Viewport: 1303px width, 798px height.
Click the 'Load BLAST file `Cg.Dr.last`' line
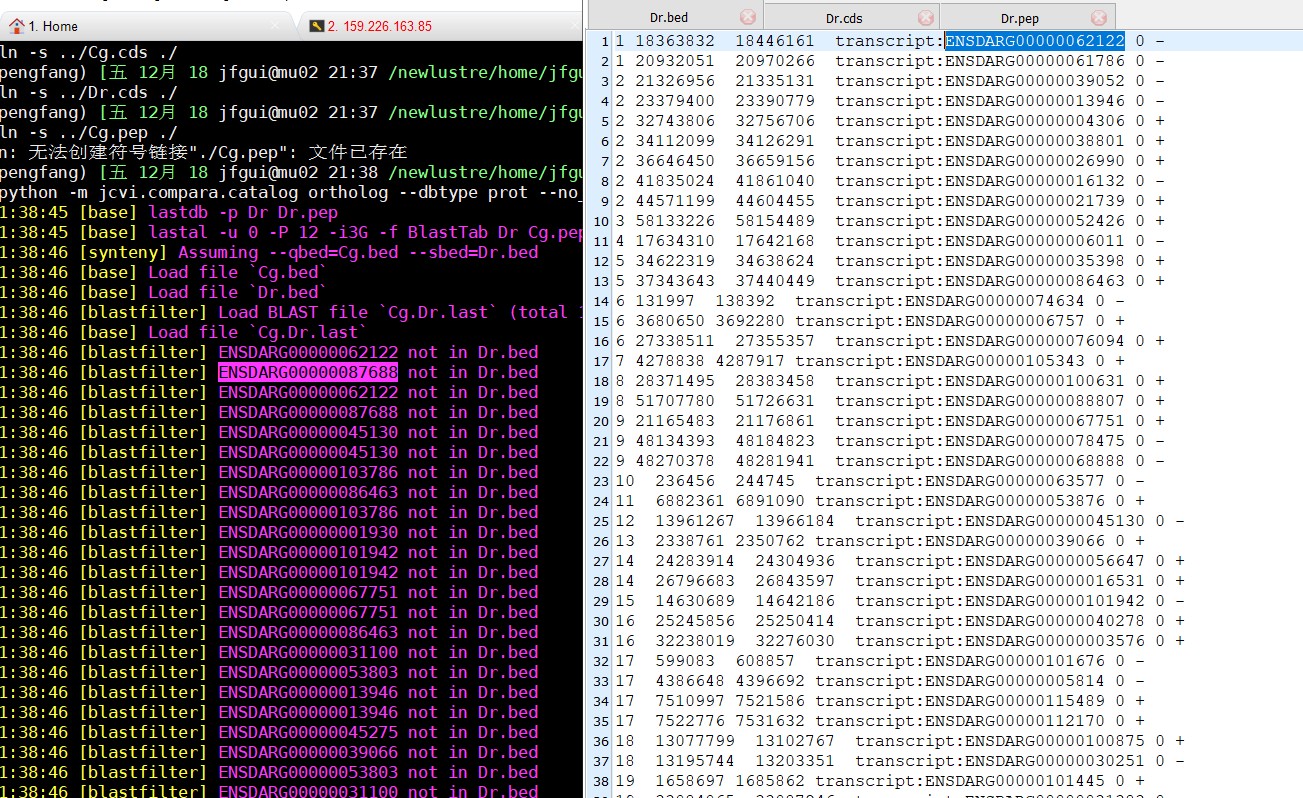(398, 312)
